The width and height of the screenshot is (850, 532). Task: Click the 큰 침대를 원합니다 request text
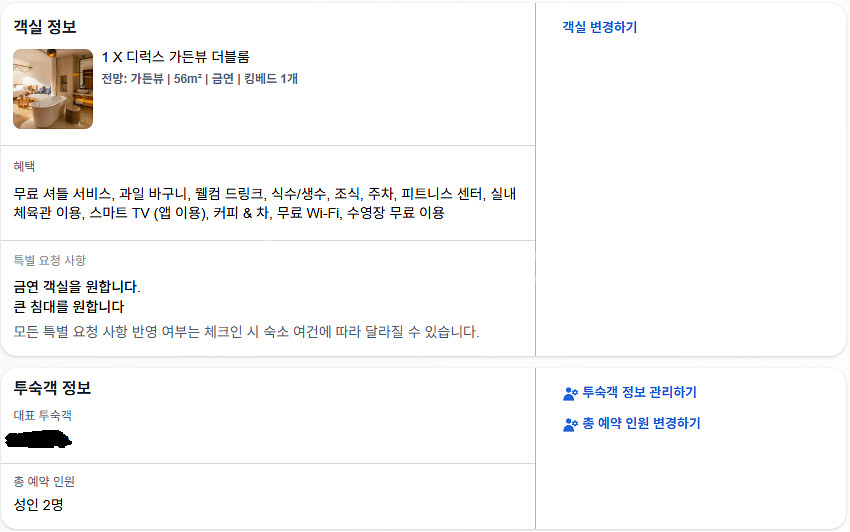[75, 307]
